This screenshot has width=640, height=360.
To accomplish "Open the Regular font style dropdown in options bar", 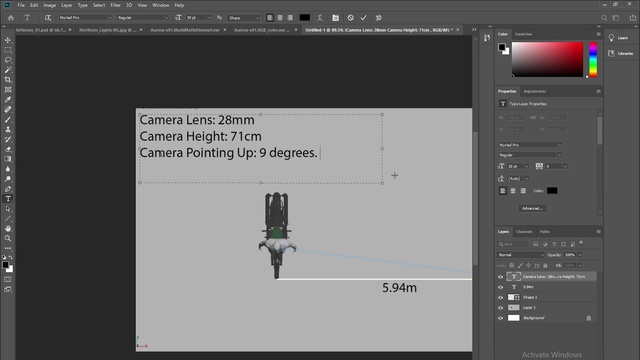I will pos(143,18).
